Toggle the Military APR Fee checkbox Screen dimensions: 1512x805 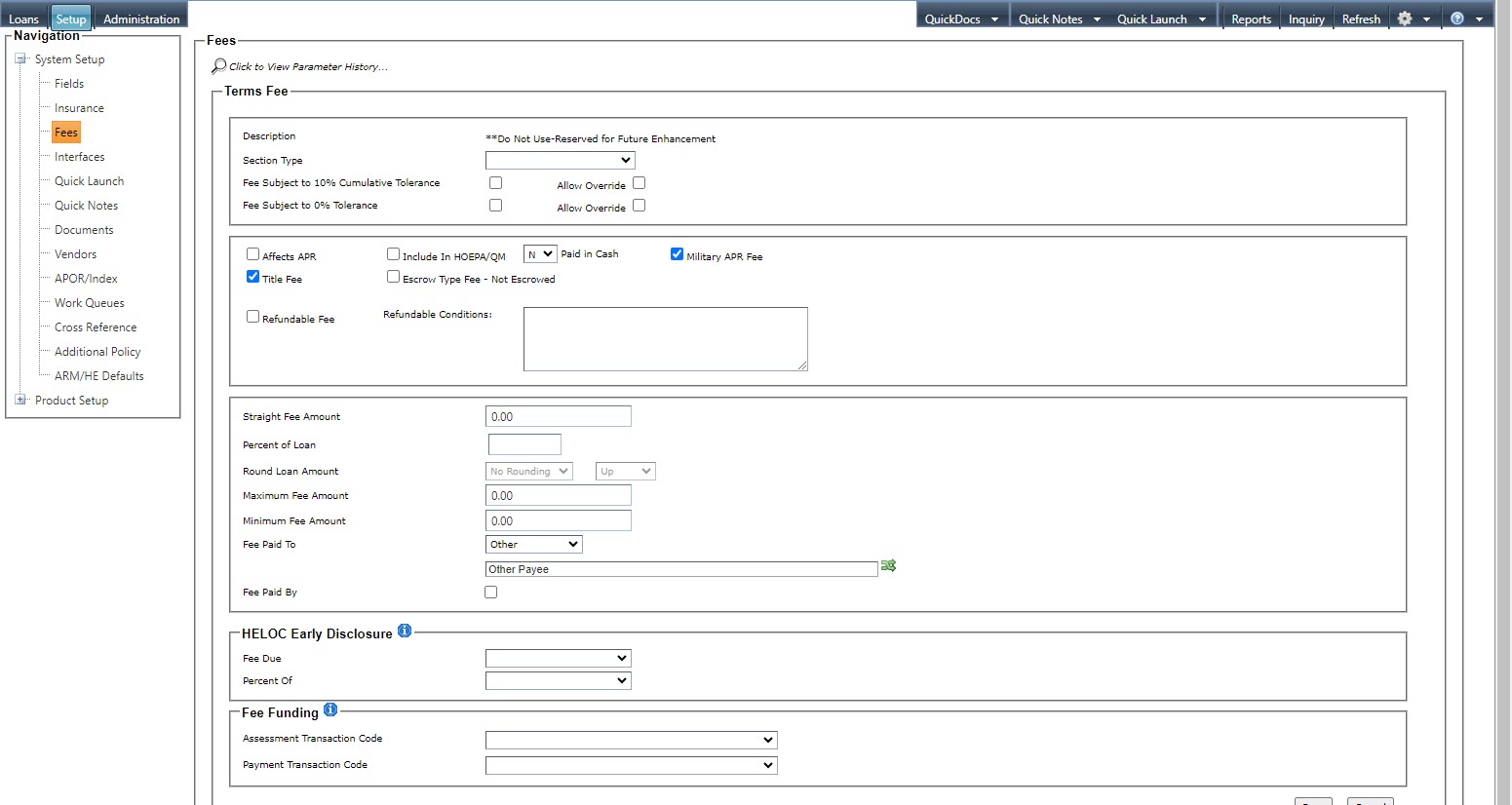click(x=678, y=254)
